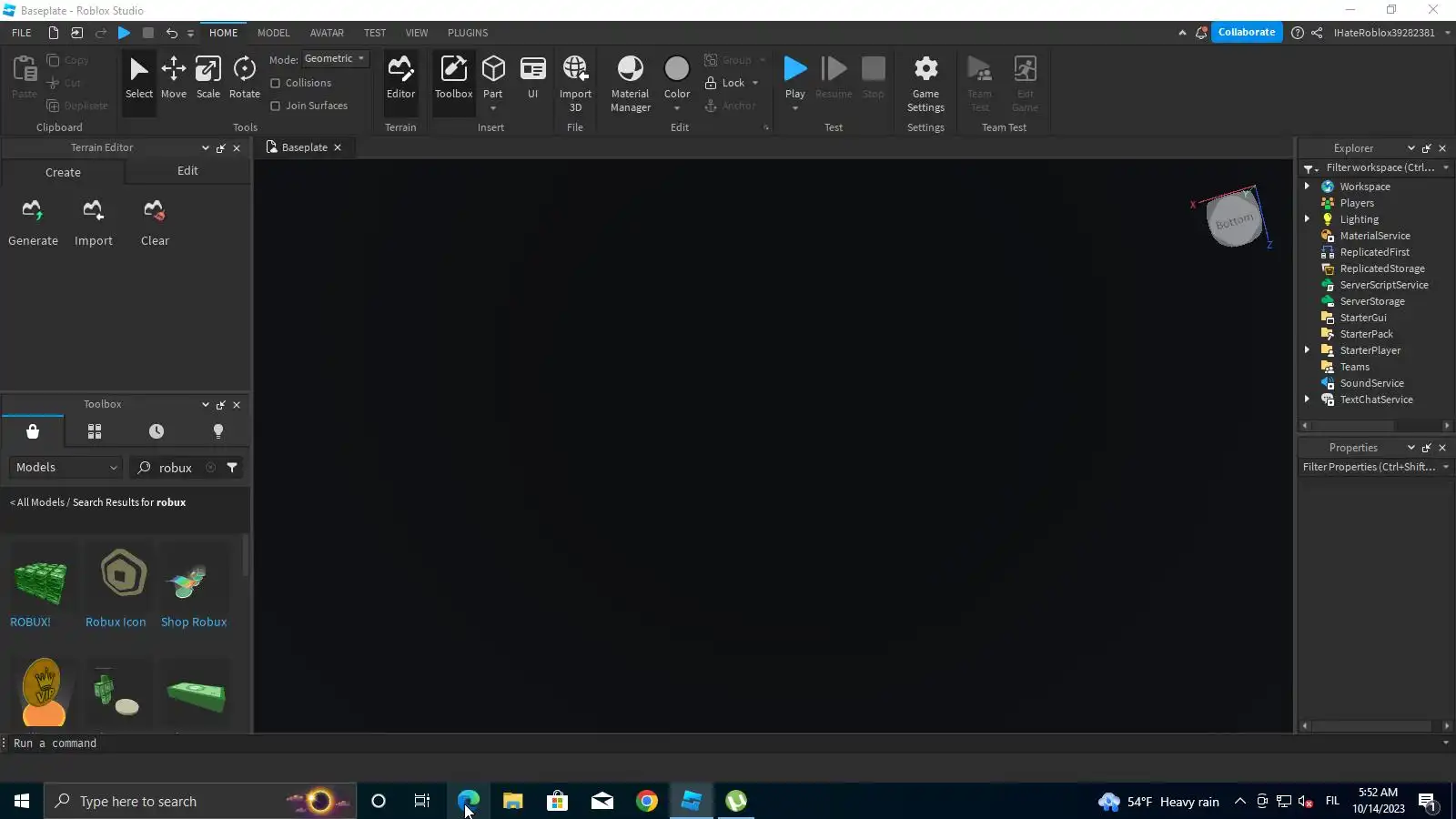
Task: Open Toolbox Inventory grid tab
Action: [x=95, y=431]
